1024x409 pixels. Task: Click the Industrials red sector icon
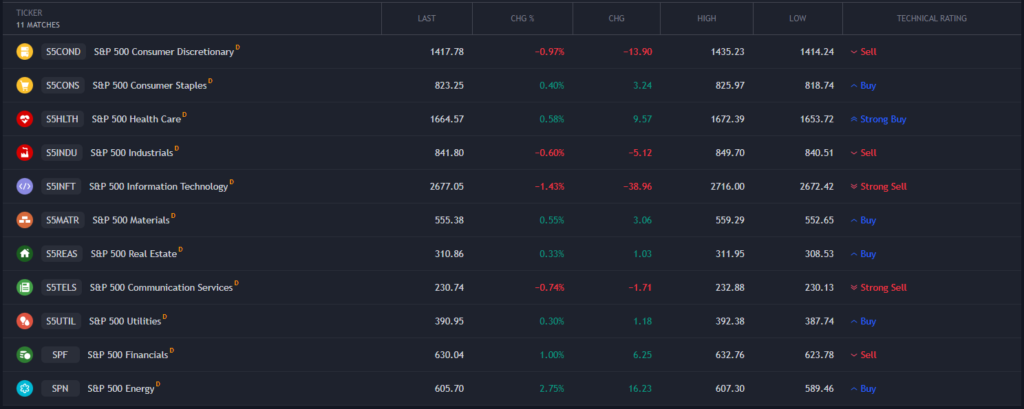pyautogui.click(x=25, y=153)
